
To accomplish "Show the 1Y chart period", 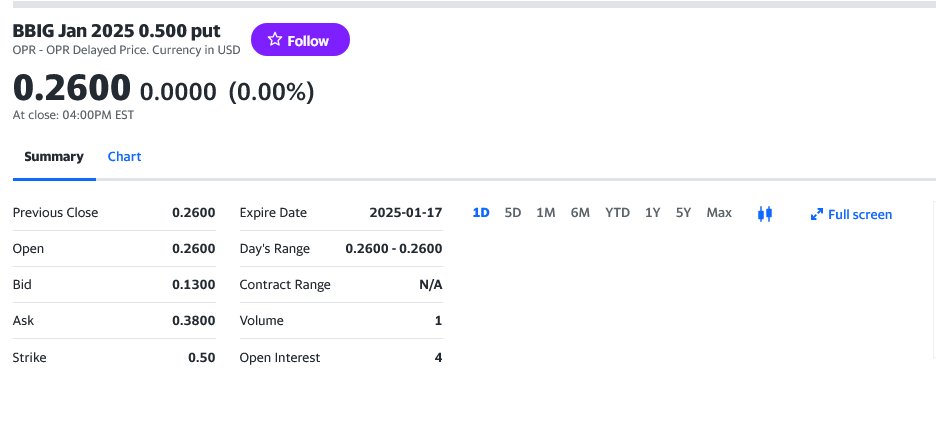I will (652, 213).
